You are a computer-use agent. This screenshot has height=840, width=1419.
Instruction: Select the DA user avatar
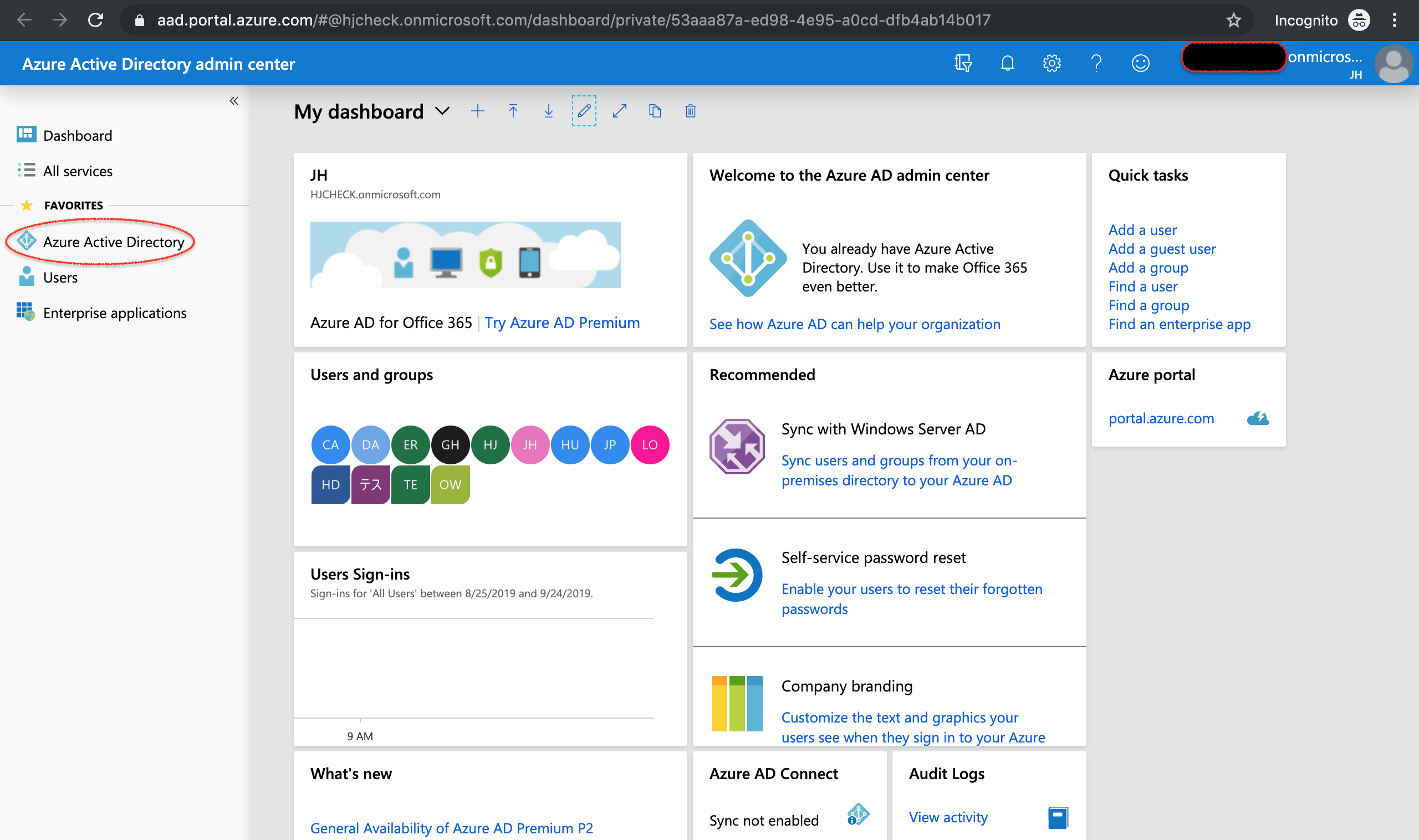370,445
